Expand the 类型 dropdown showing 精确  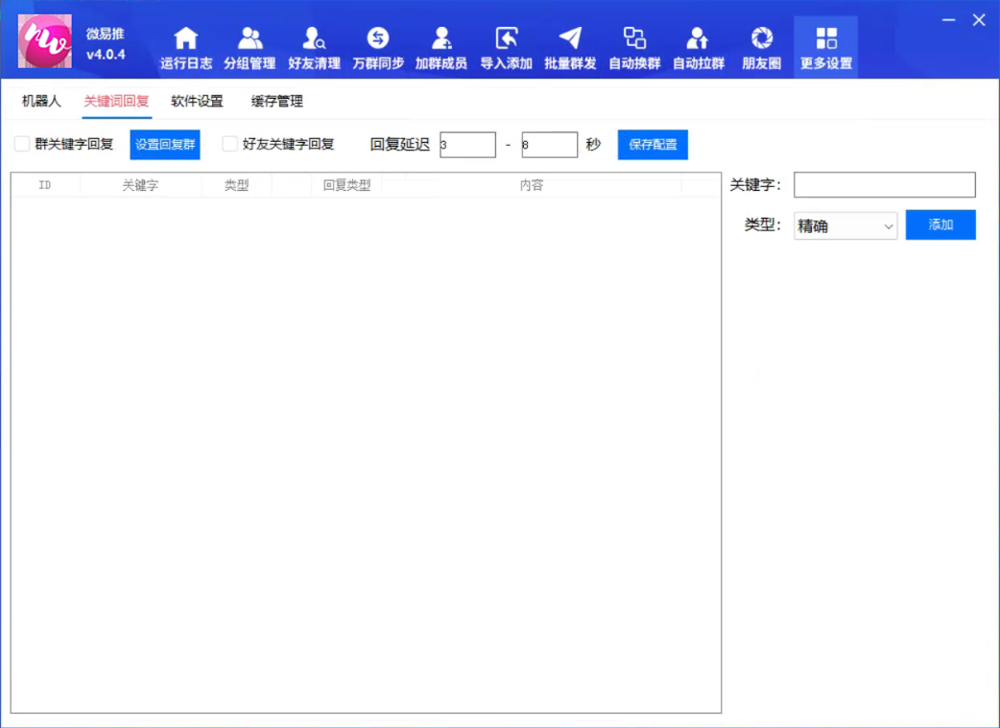[x=845, y=226]
